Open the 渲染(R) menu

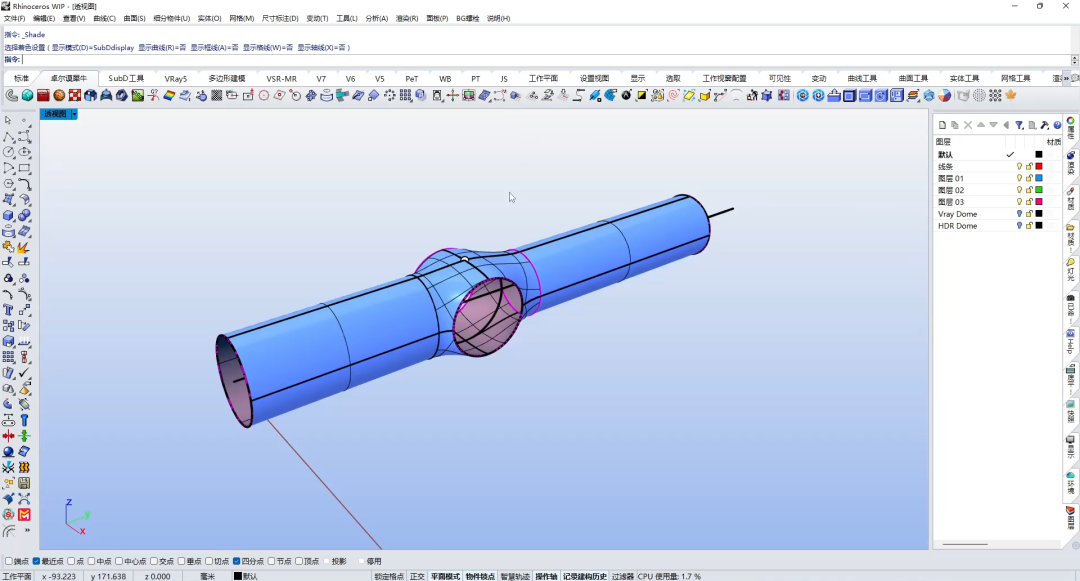(406, 19)
